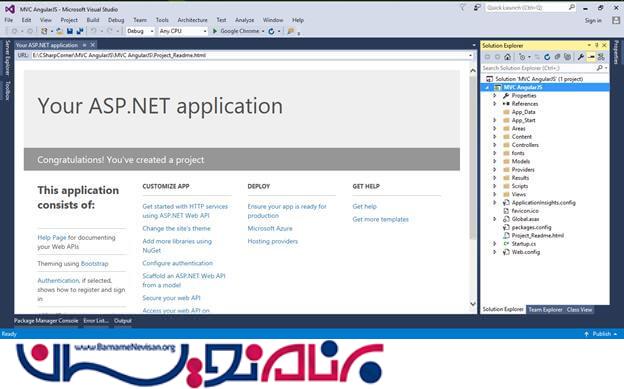Toggle the Preview Selected Items button

pos(591,57)
